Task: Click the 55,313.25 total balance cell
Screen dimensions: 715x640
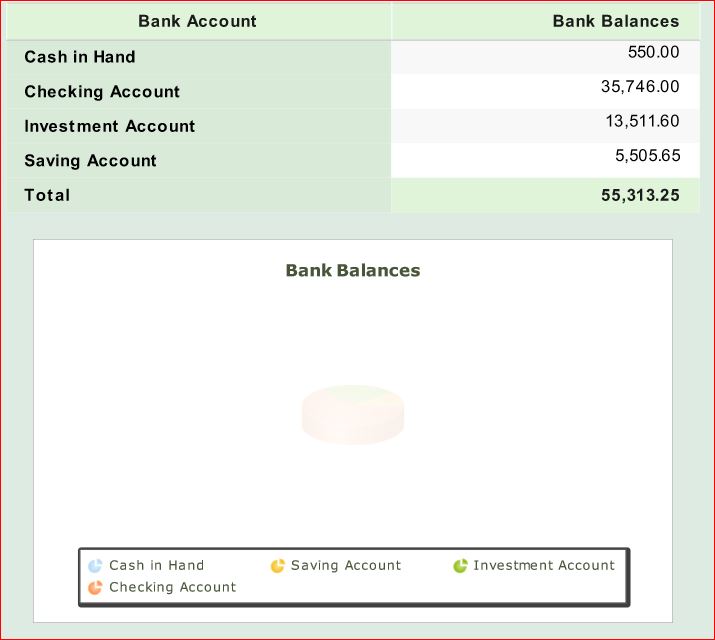Action: click(x=639, y=196)
